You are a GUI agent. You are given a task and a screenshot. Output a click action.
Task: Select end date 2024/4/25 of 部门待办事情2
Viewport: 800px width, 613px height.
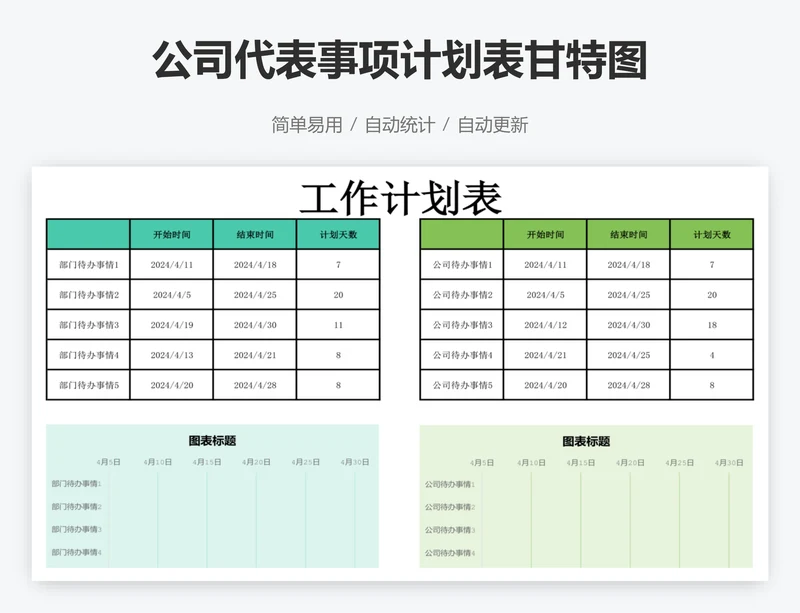[x=255, y=295]
